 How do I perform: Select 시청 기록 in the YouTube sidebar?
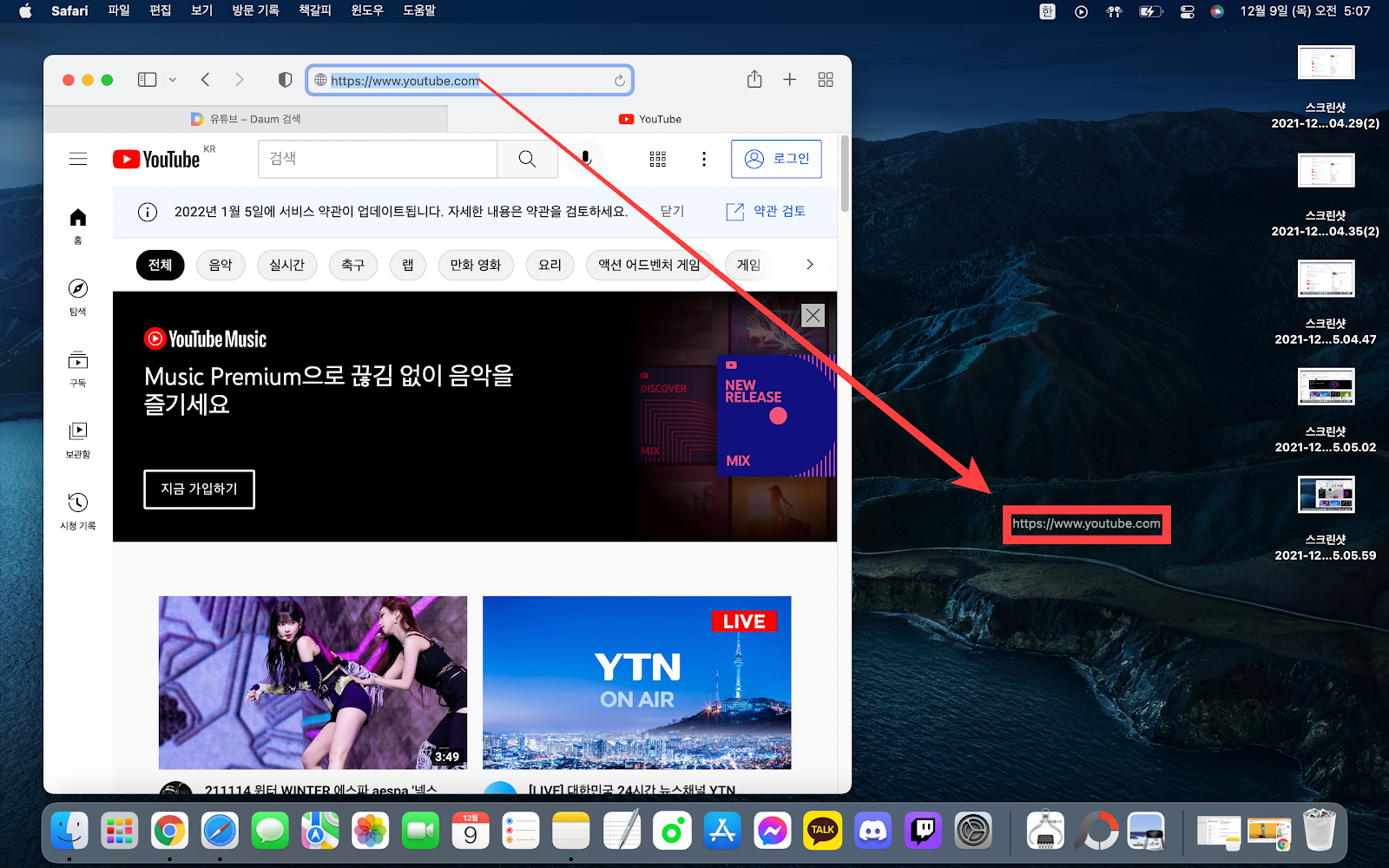click(78, 511)
